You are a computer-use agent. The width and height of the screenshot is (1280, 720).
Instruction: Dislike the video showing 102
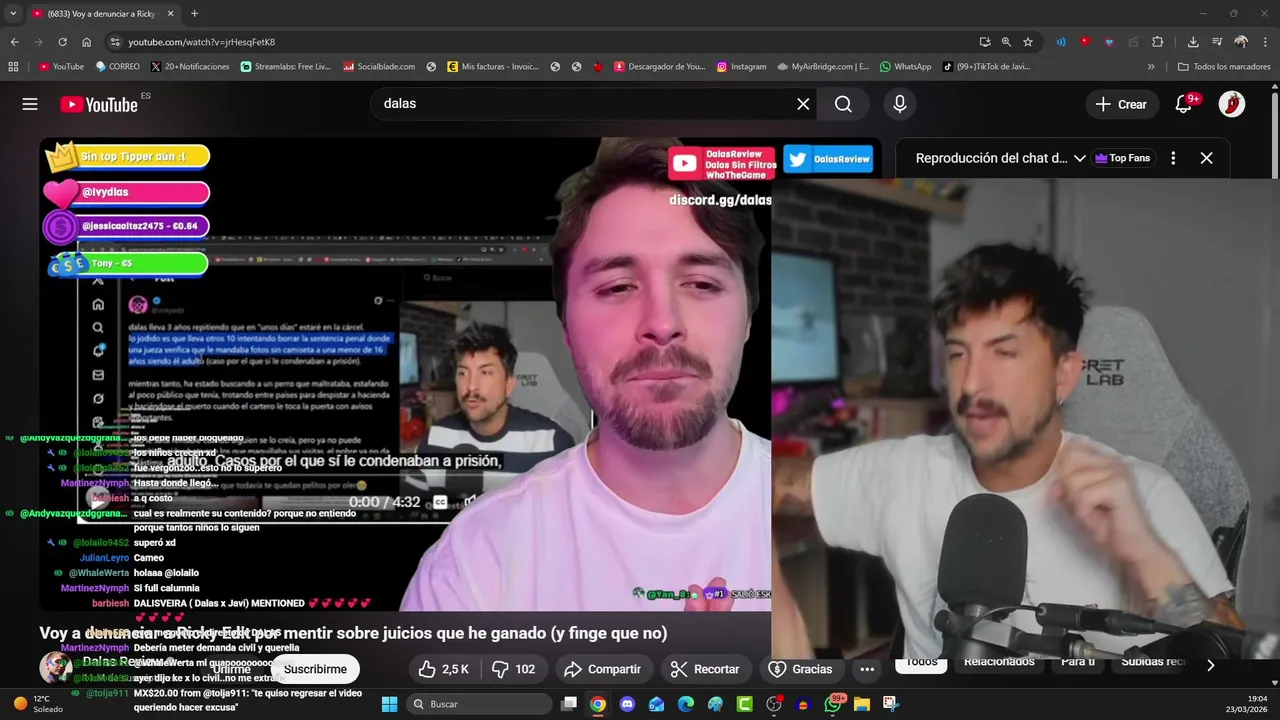pyautogui.click(x=514, y=669)
